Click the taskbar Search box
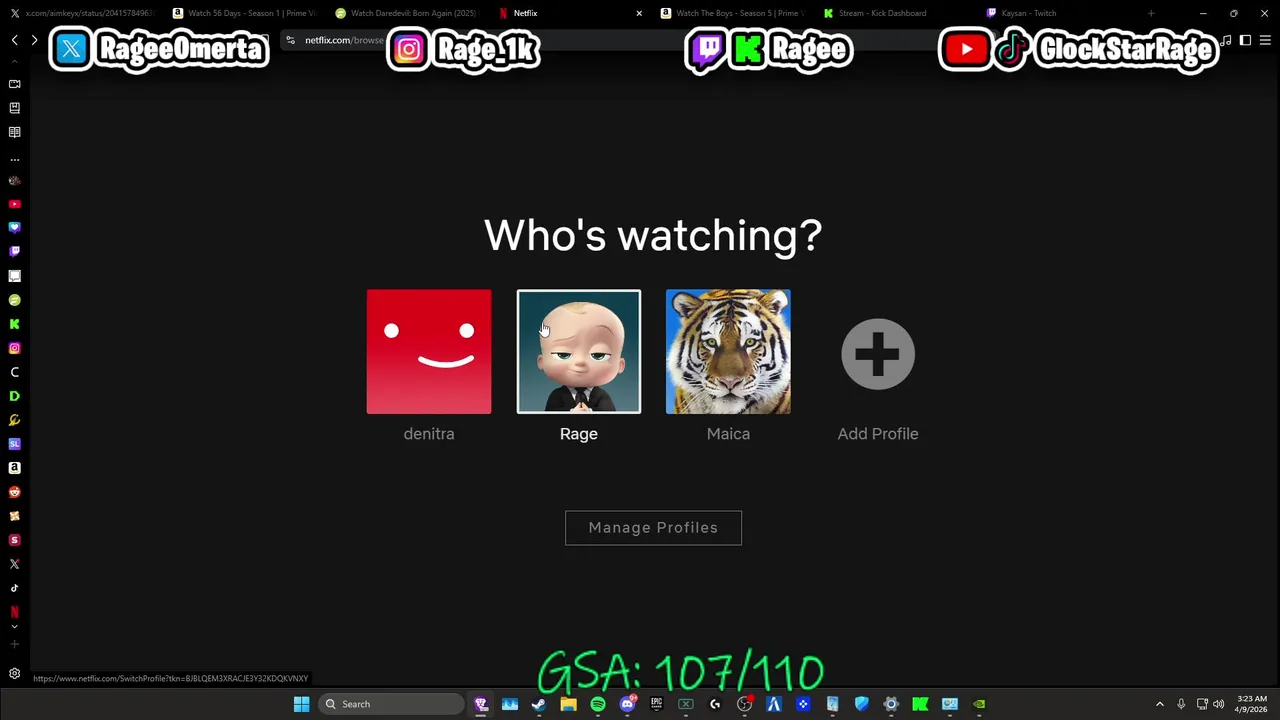1280x720 pixels. (x=392, y=704)
